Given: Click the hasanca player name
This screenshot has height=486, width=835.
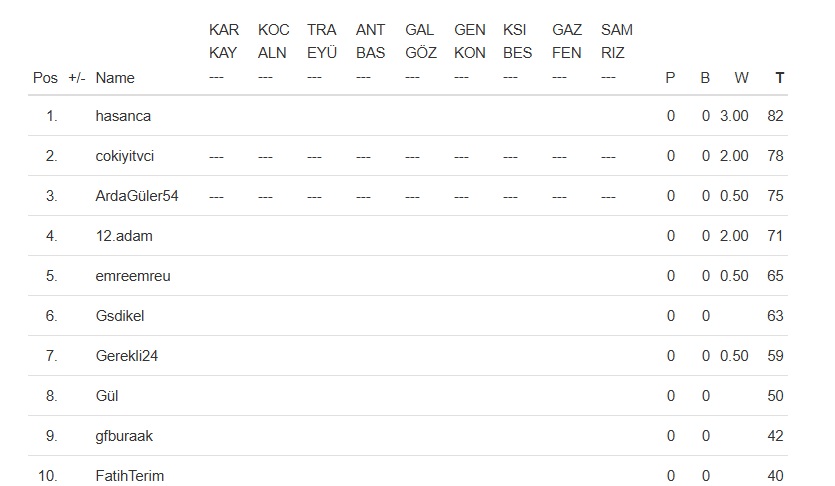Looking at the screenshot, I should [x=123, y=116].
